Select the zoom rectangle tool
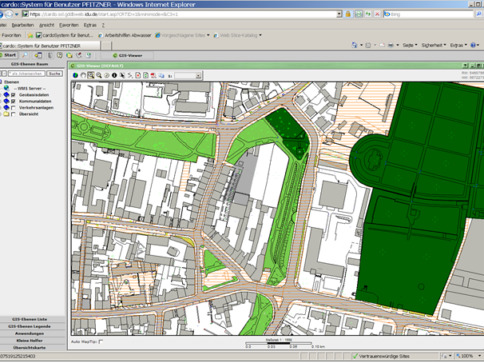 (x=91, y=76)
